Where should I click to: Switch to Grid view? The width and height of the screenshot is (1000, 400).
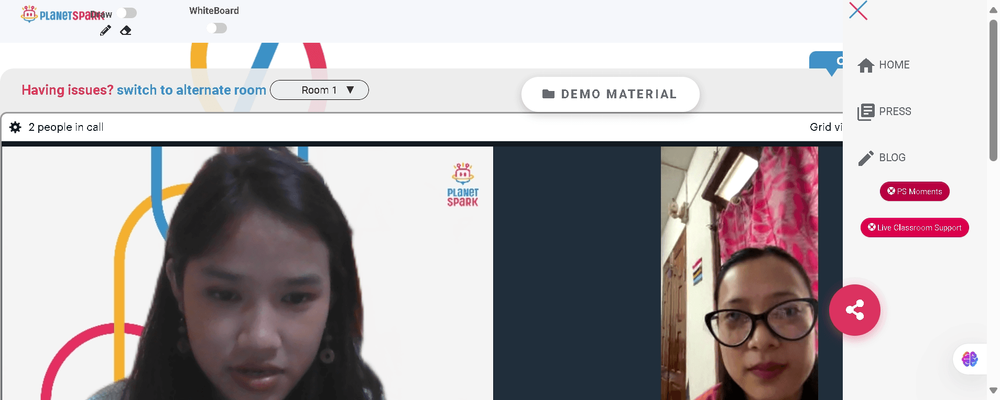[826, 127]
